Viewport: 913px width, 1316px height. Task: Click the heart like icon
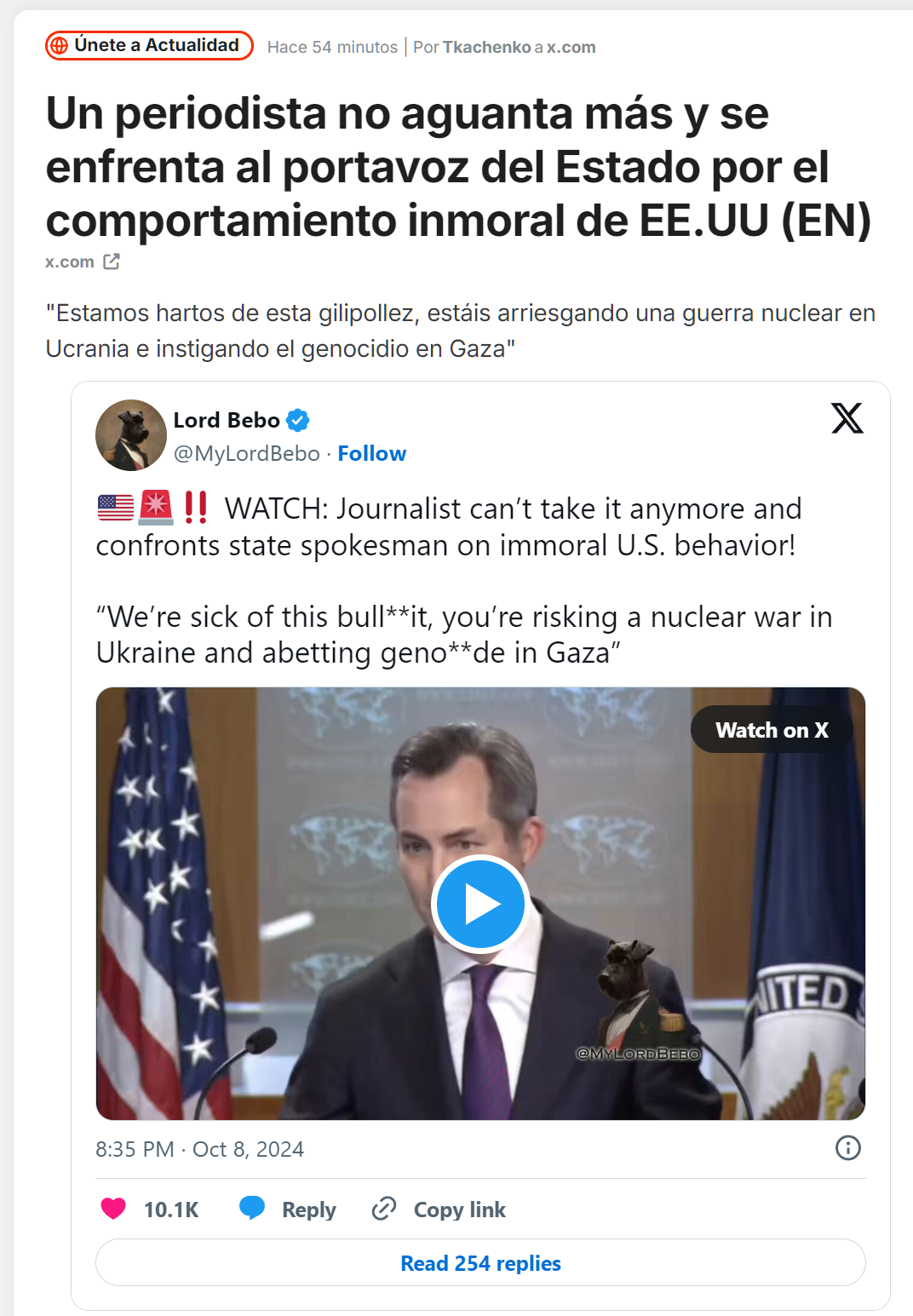click(113, 1209)
